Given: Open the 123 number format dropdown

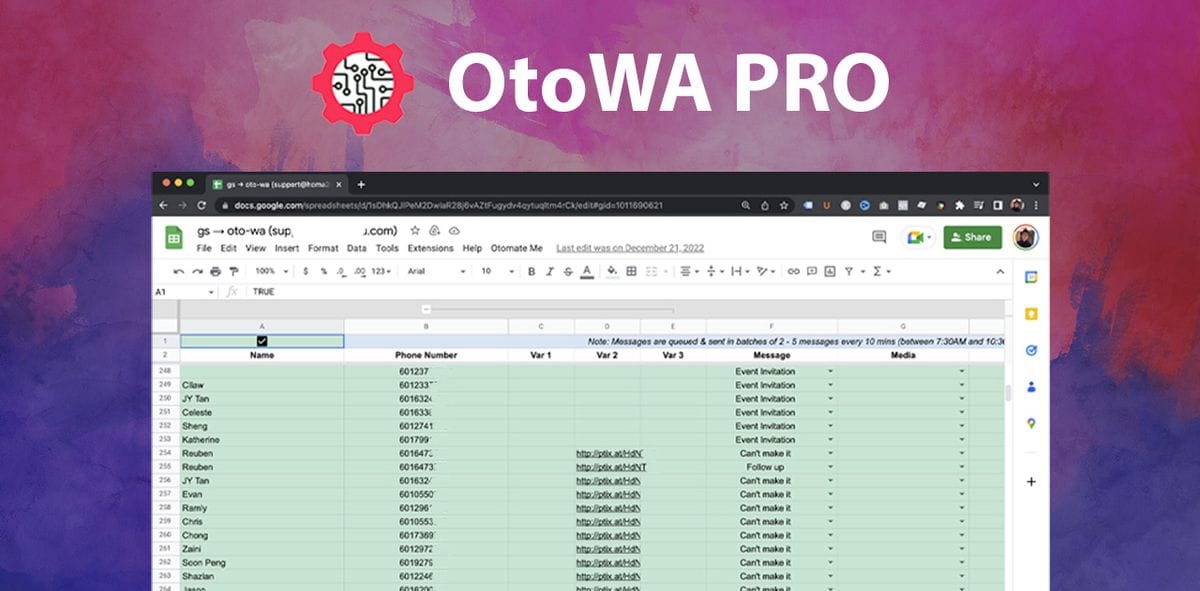Looking at the screenshot, I should [381, 271].
